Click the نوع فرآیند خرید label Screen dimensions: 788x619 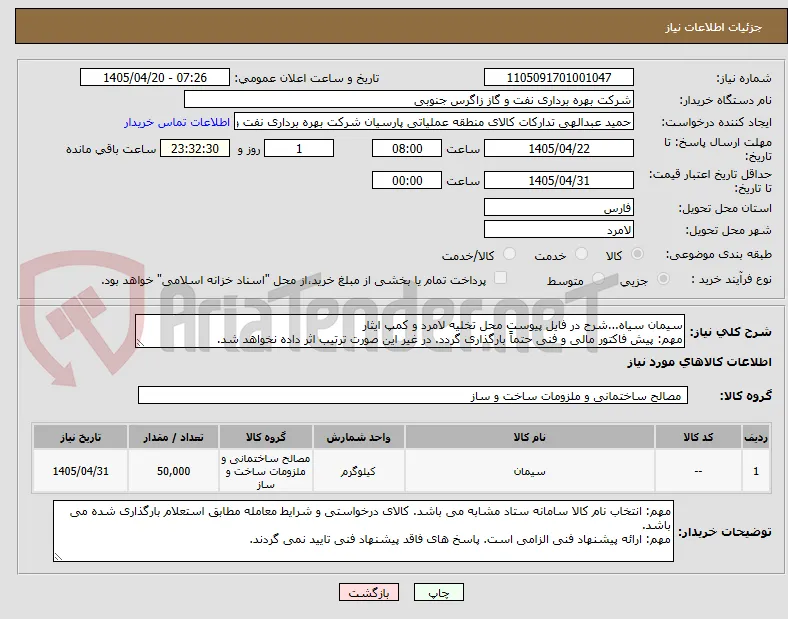click(x=732, y=279)
